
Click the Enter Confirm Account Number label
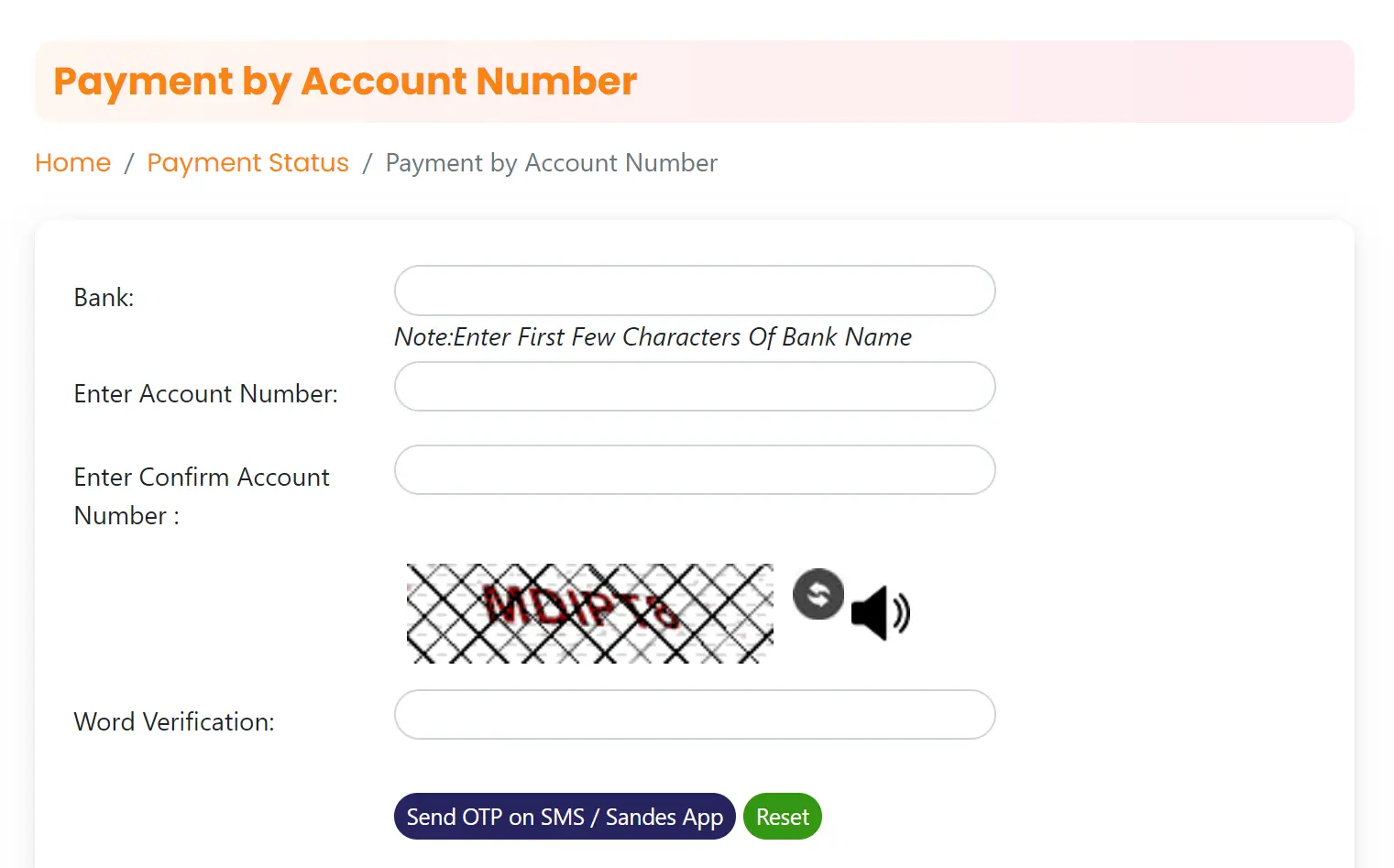[x=201, y=496]
